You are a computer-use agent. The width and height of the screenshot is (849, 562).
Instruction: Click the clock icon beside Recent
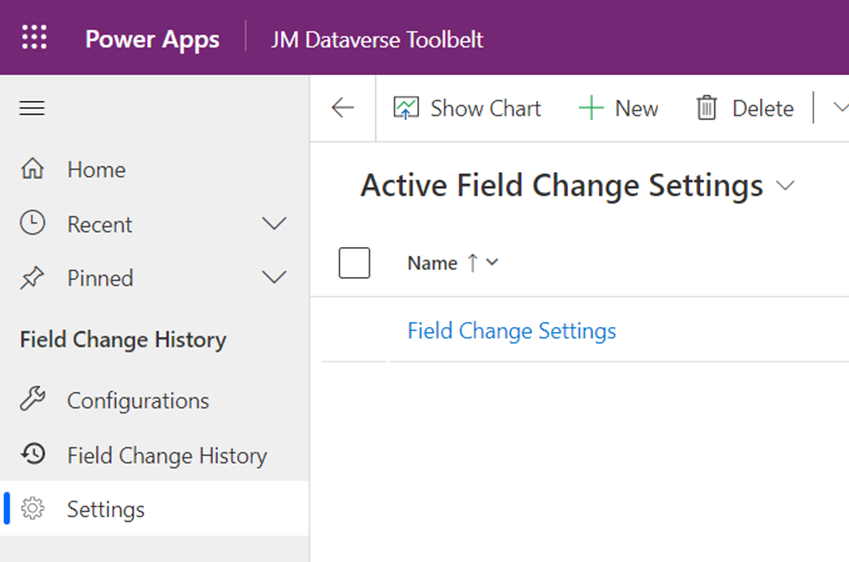coord(33,223)
